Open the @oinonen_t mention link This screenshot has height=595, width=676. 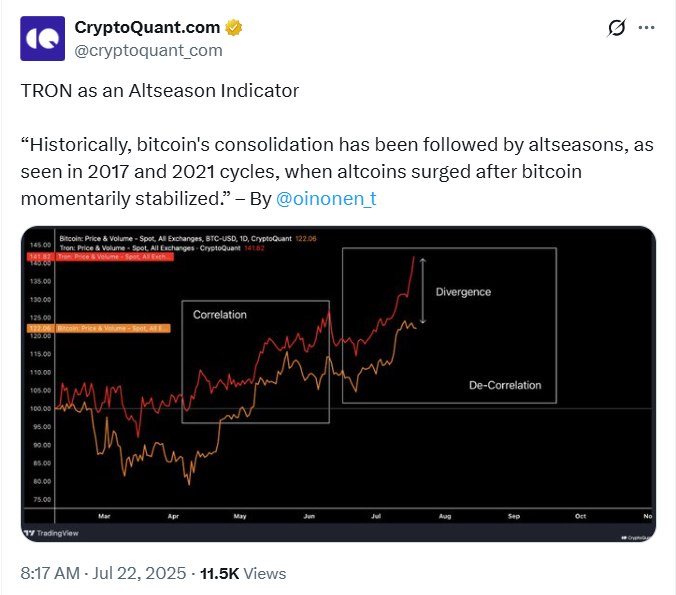click(326, 198)
